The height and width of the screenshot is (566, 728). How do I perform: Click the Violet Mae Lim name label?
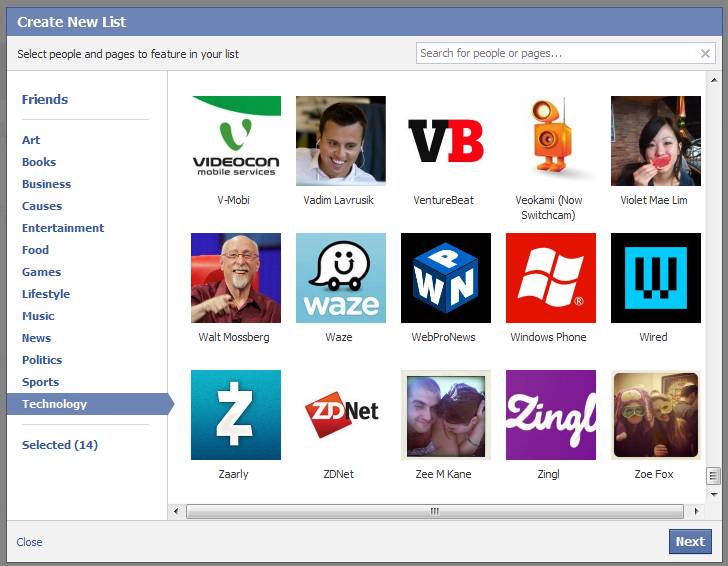[654, 200]
